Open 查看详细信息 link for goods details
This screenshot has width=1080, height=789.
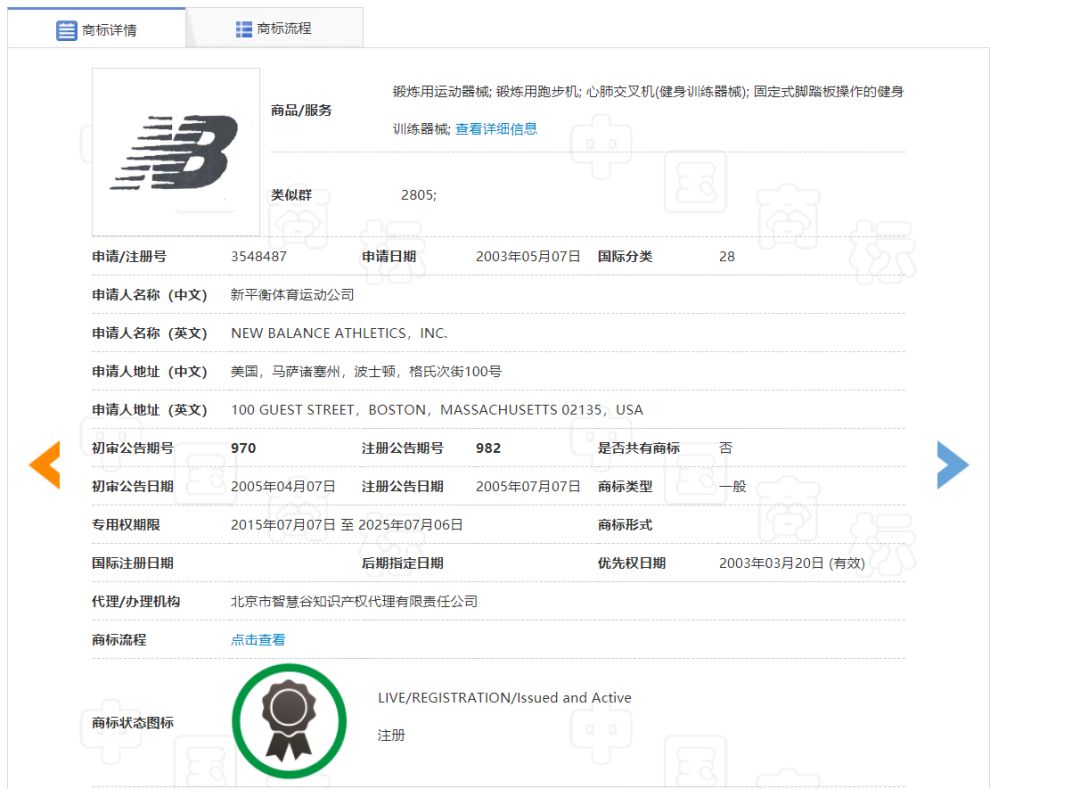pyautogui.click(x=496, y=129)
